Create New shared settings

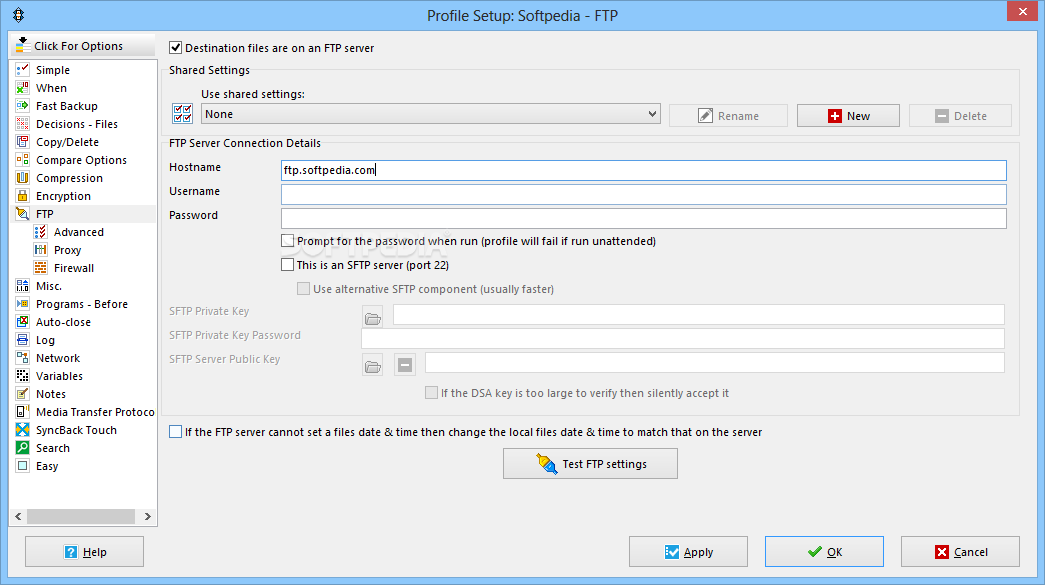coord(848,115)
